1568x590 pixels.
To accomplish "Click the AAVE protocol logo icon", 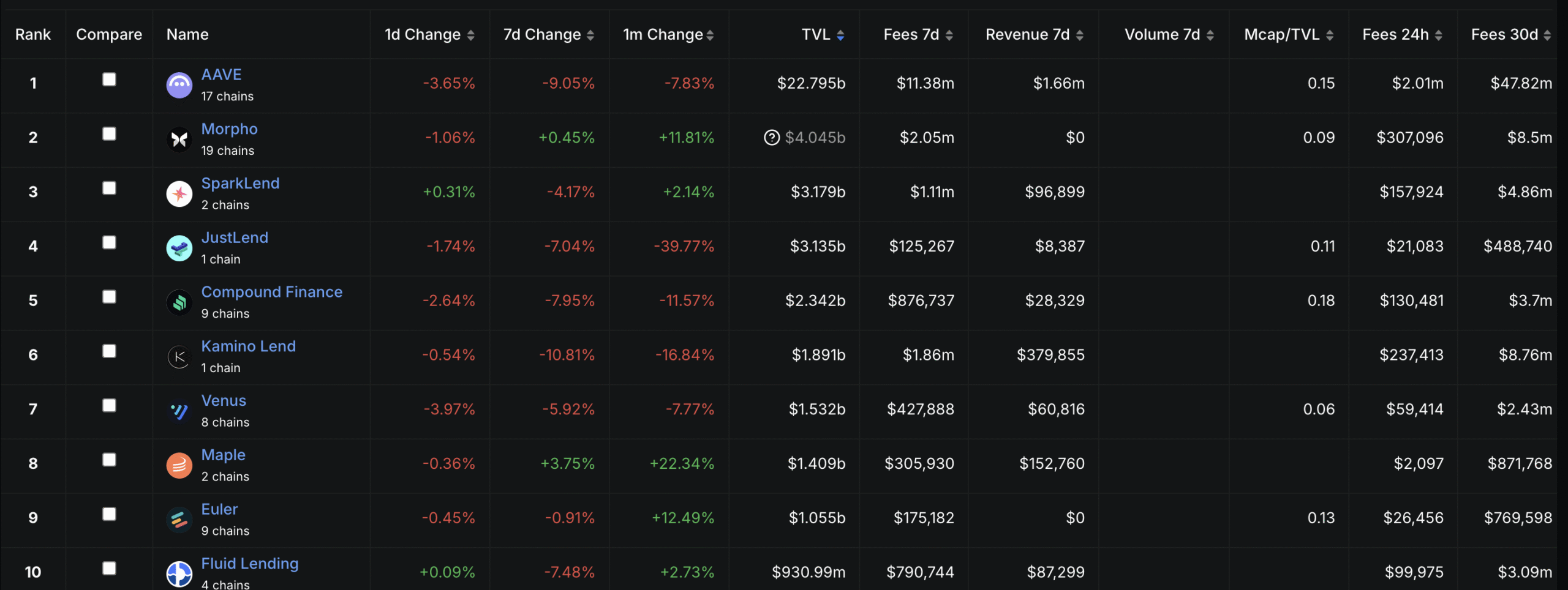I will pyautogui.click(x=179, y=85).
